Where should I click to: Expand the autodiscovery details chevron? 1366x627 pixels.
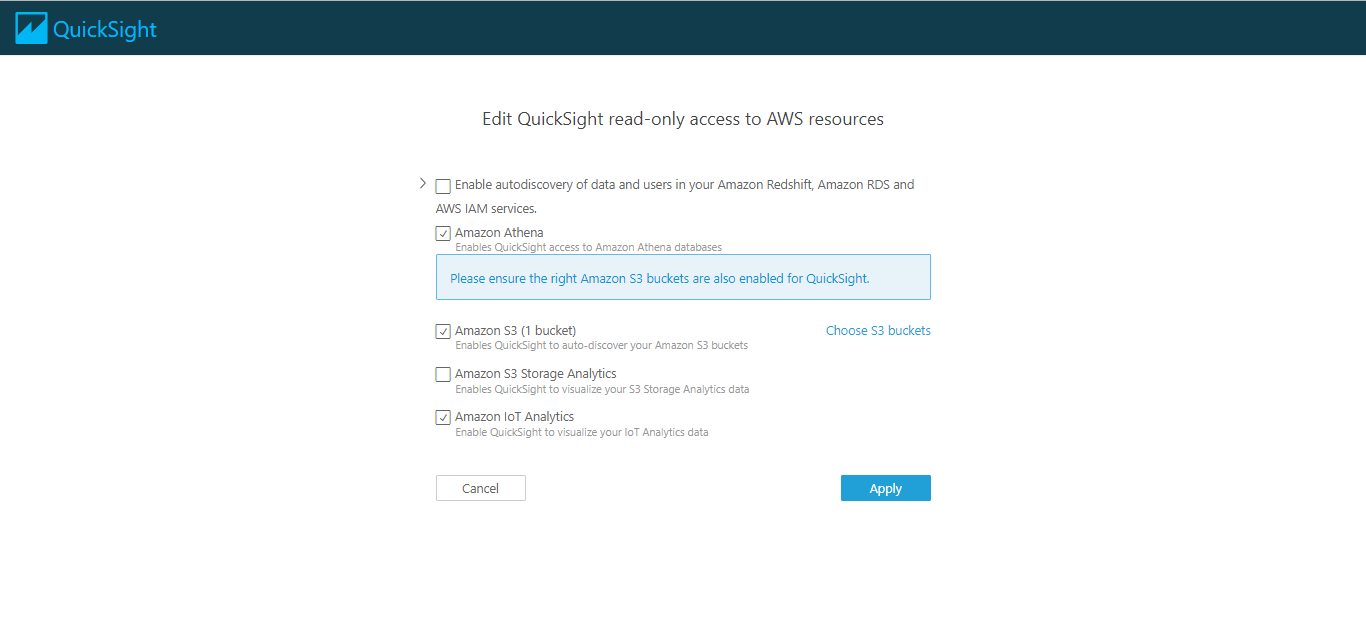click(422, 183)
